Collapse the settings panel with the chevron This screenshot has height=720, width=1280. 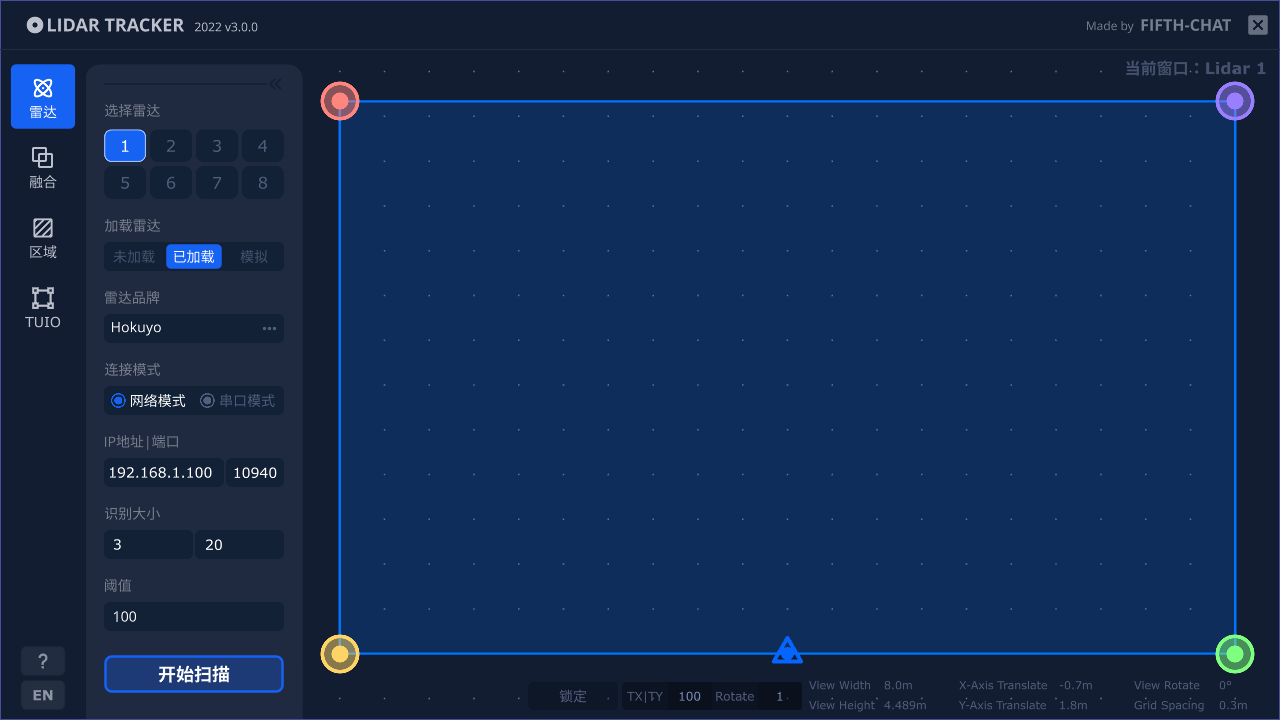coord(275,84)
